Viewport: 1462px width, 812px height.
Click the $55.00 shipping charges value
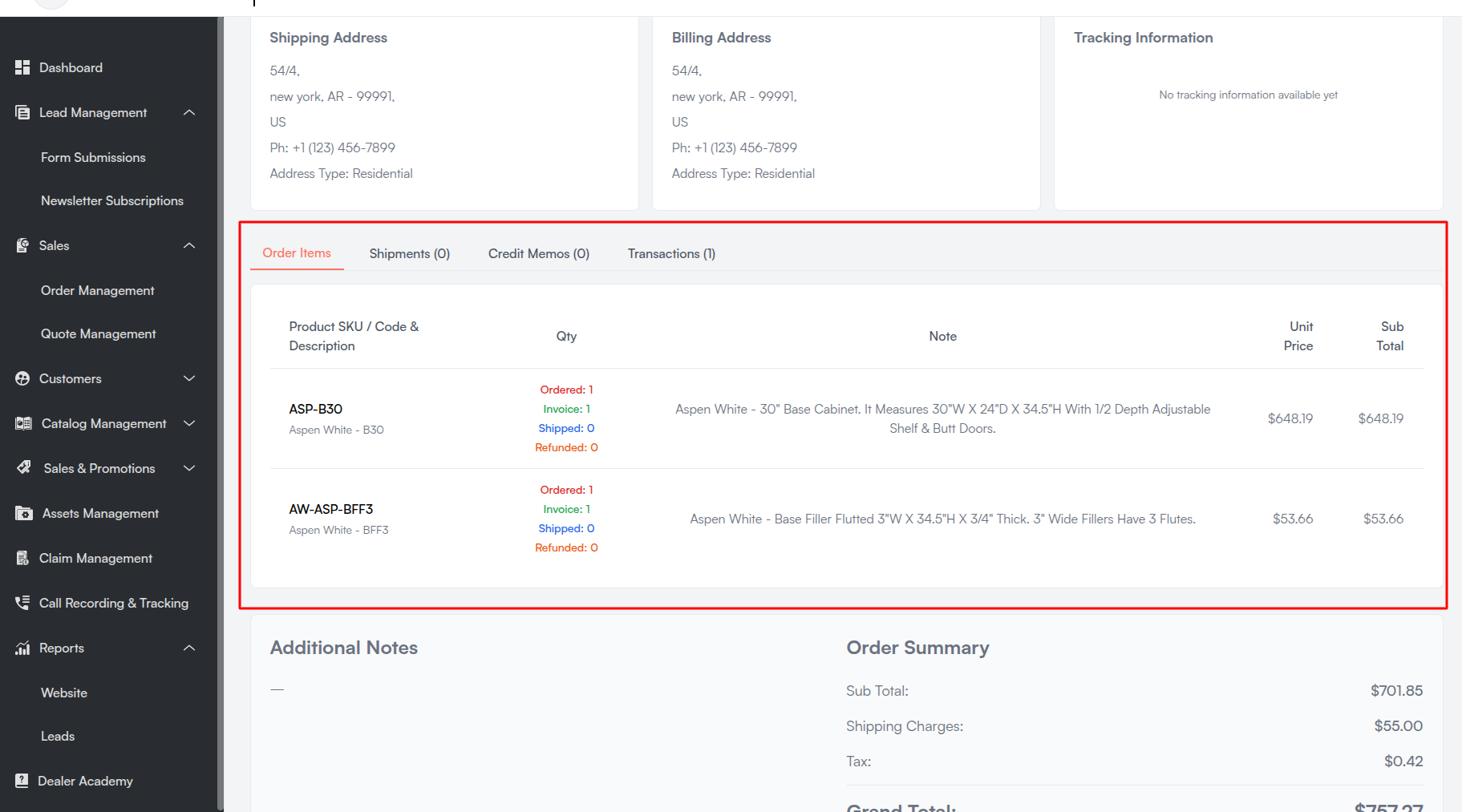[x=1399, y=726]
